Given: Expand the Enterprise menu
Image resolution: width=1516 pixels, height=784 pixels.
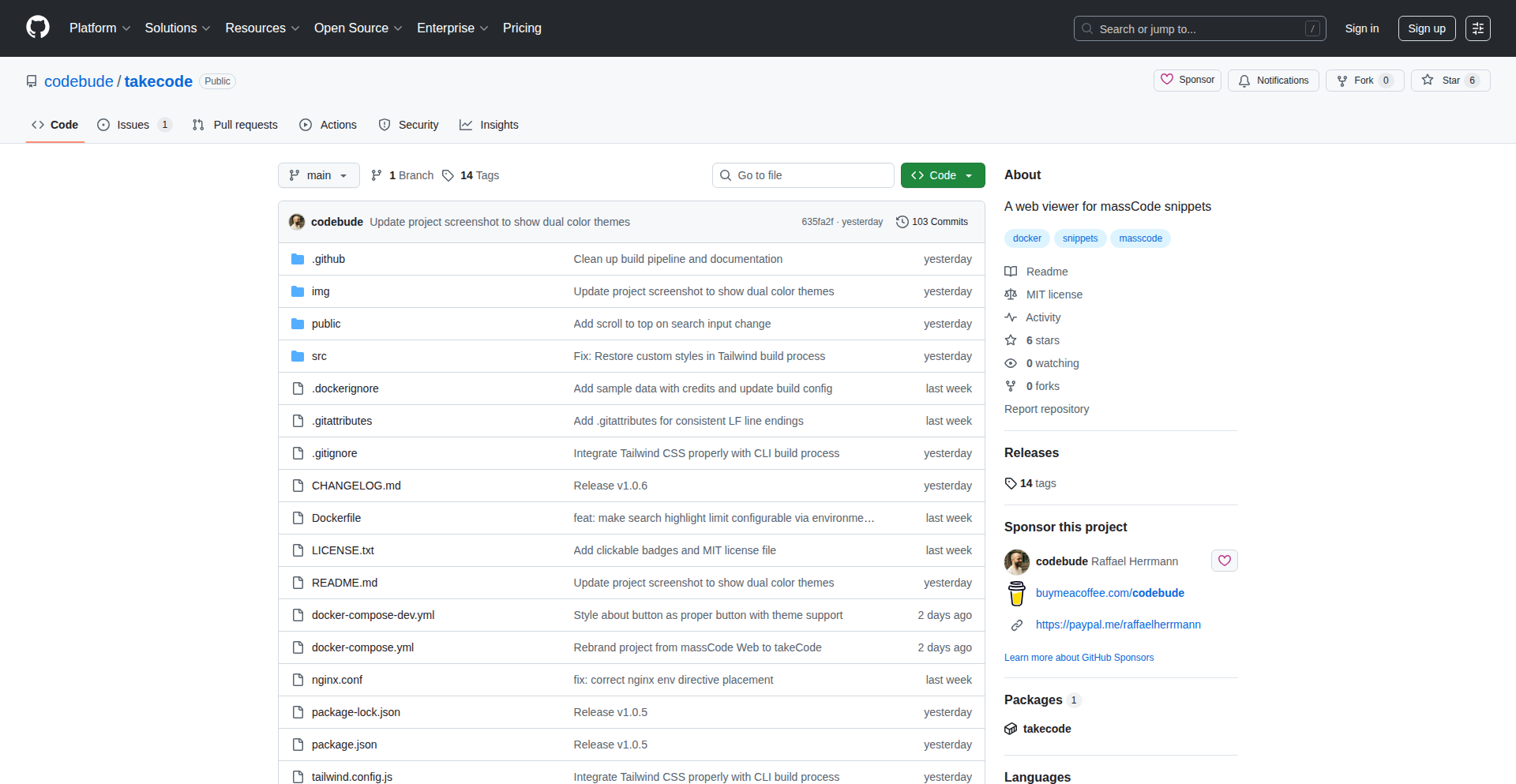Looking at the screenshot, I should pyautogui.click(x=452, y=28).
